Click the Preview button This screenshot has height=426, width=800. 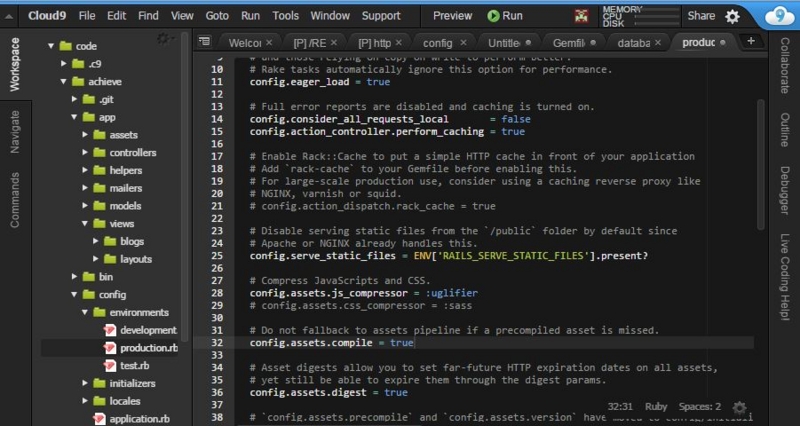coord(452,16)
